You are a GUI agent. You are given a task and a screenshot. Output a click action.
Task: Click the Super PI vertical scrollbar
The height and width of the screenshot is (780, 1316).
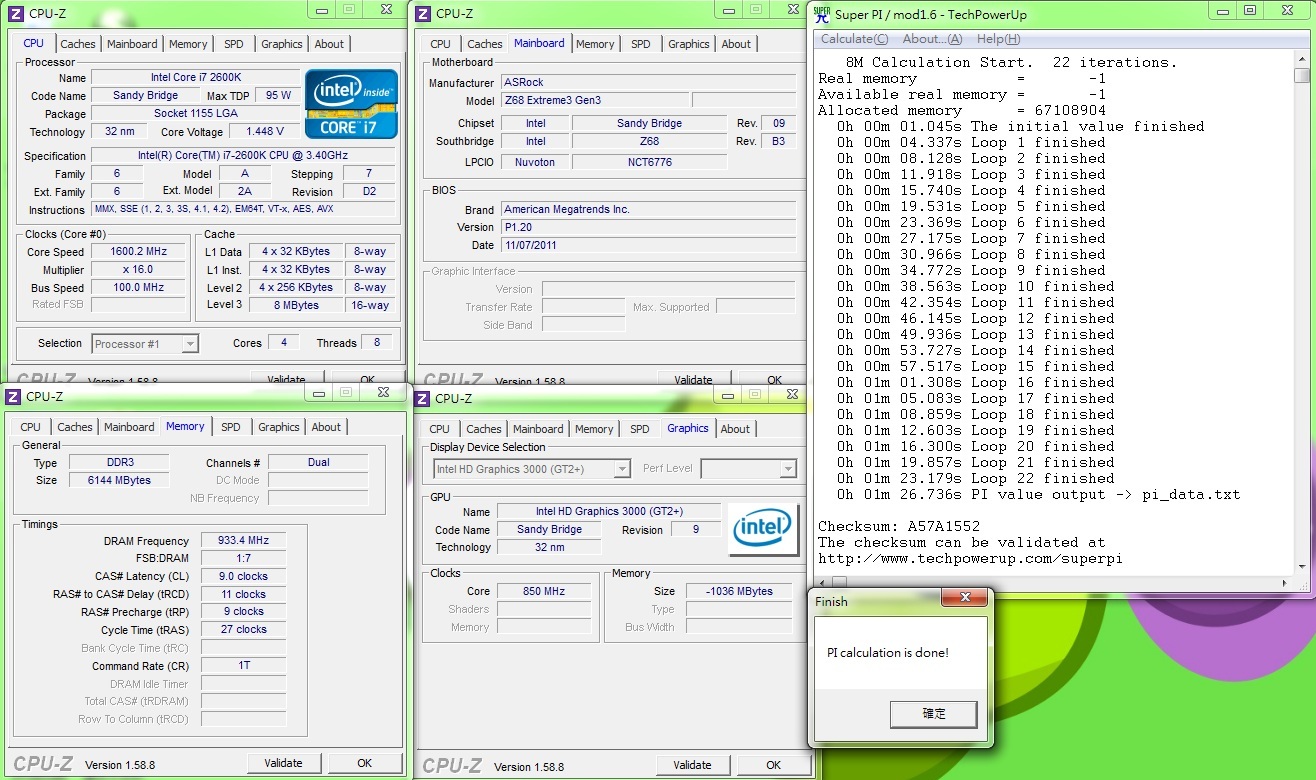tap(1301, 314)
